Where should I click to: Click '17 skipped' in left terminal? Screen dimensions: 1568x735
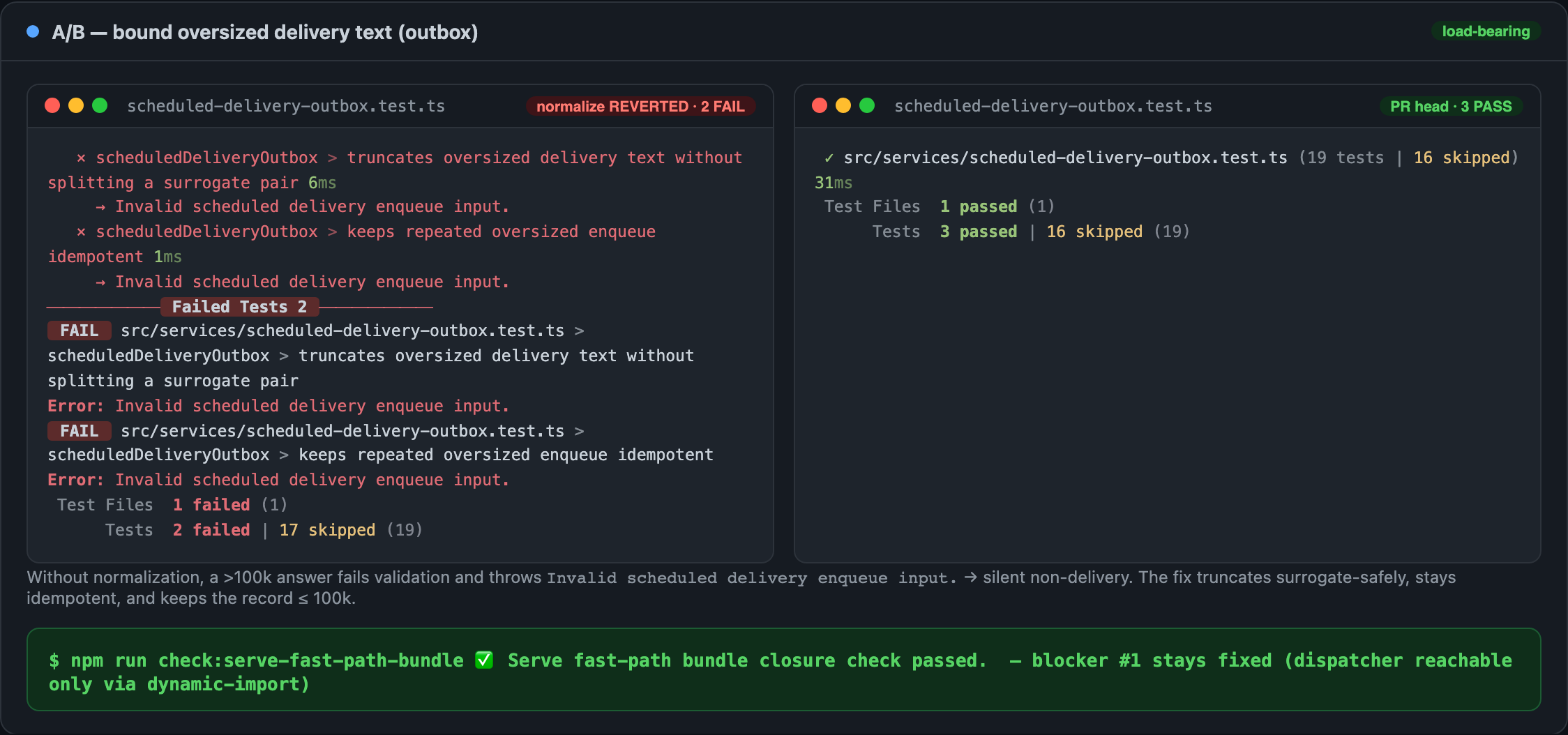pyautogui.click(x=327, y=530)
